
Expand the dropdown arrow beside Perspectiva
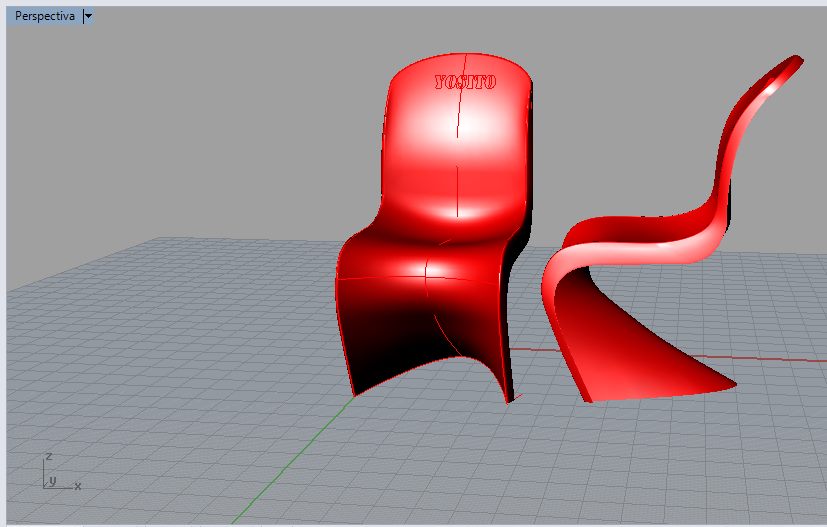[x=89, y=16]
